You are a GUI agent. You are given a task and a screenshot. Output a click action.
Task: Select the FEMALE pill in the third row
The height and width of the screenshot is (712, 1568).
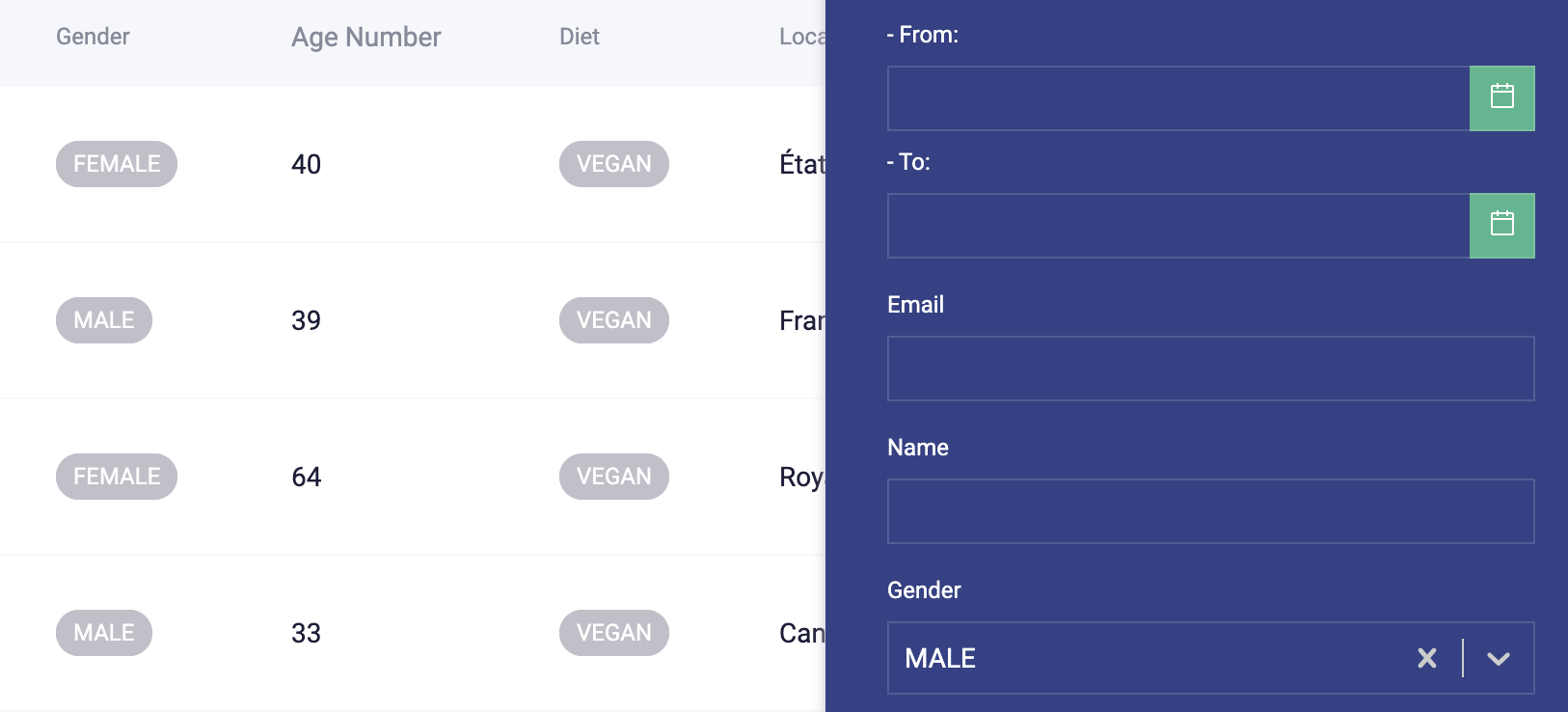pyautogui.click(x=116, y=476)
